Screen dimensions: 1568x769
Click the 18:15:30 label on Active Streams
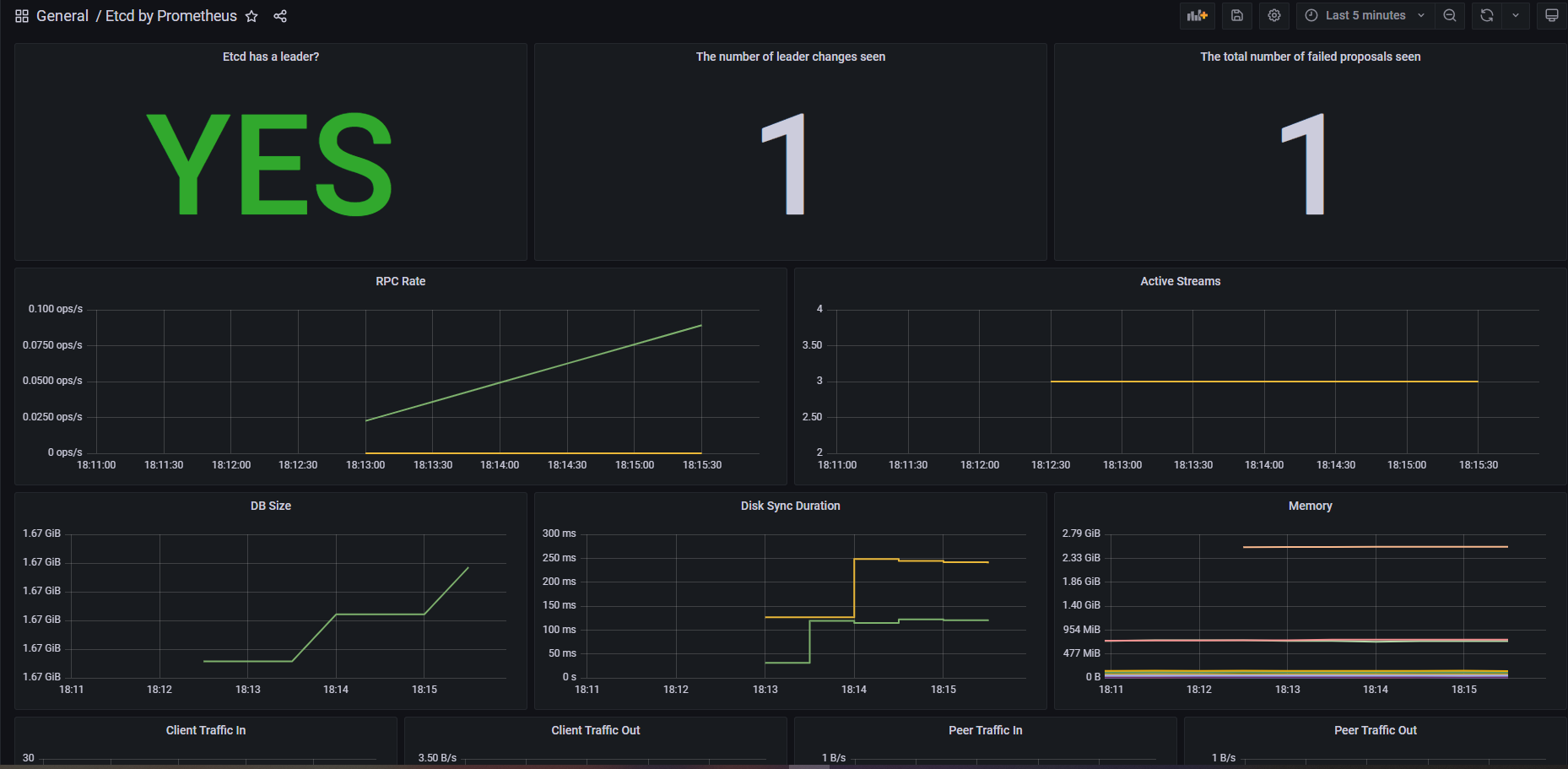pyautogui.click(x=1479, y=465)
